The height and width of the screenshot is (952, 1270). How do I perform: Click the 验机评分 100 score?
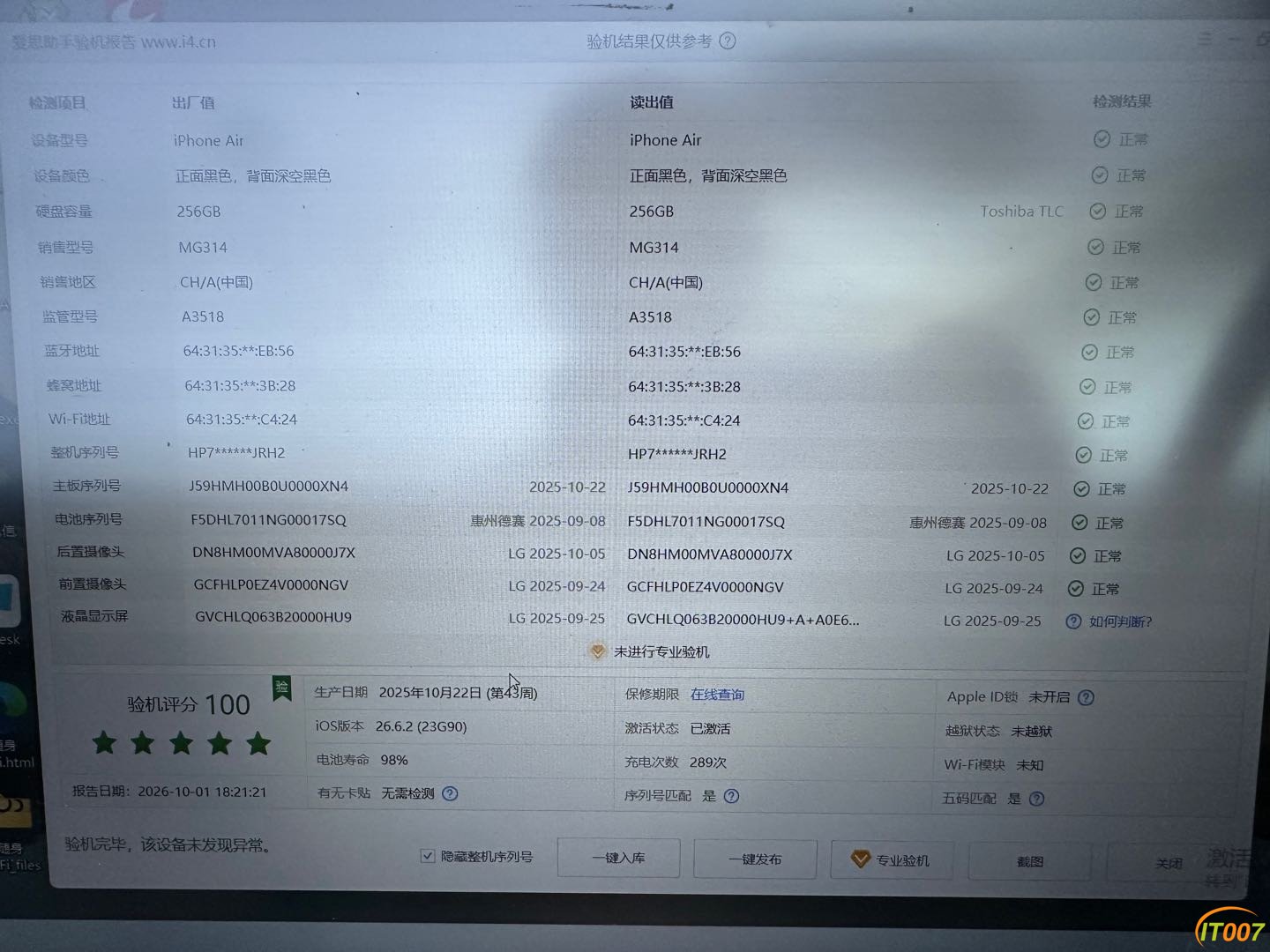click(189, 704)
